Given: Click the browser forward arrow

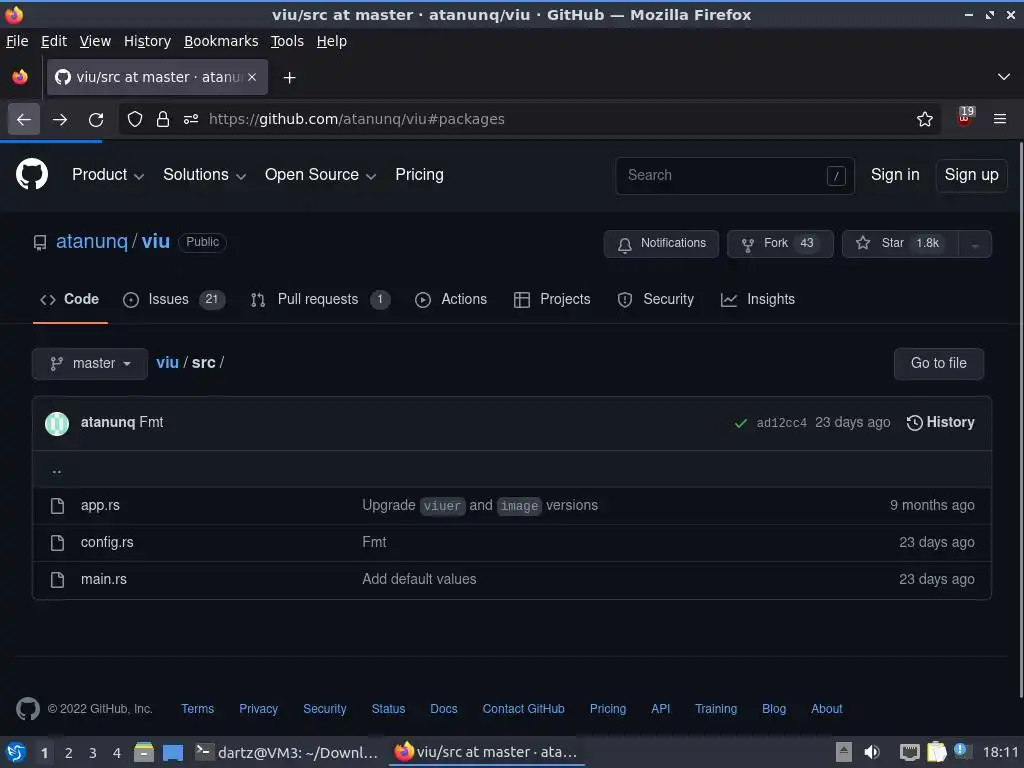Looking at the screenshot, I should point(60,119).
